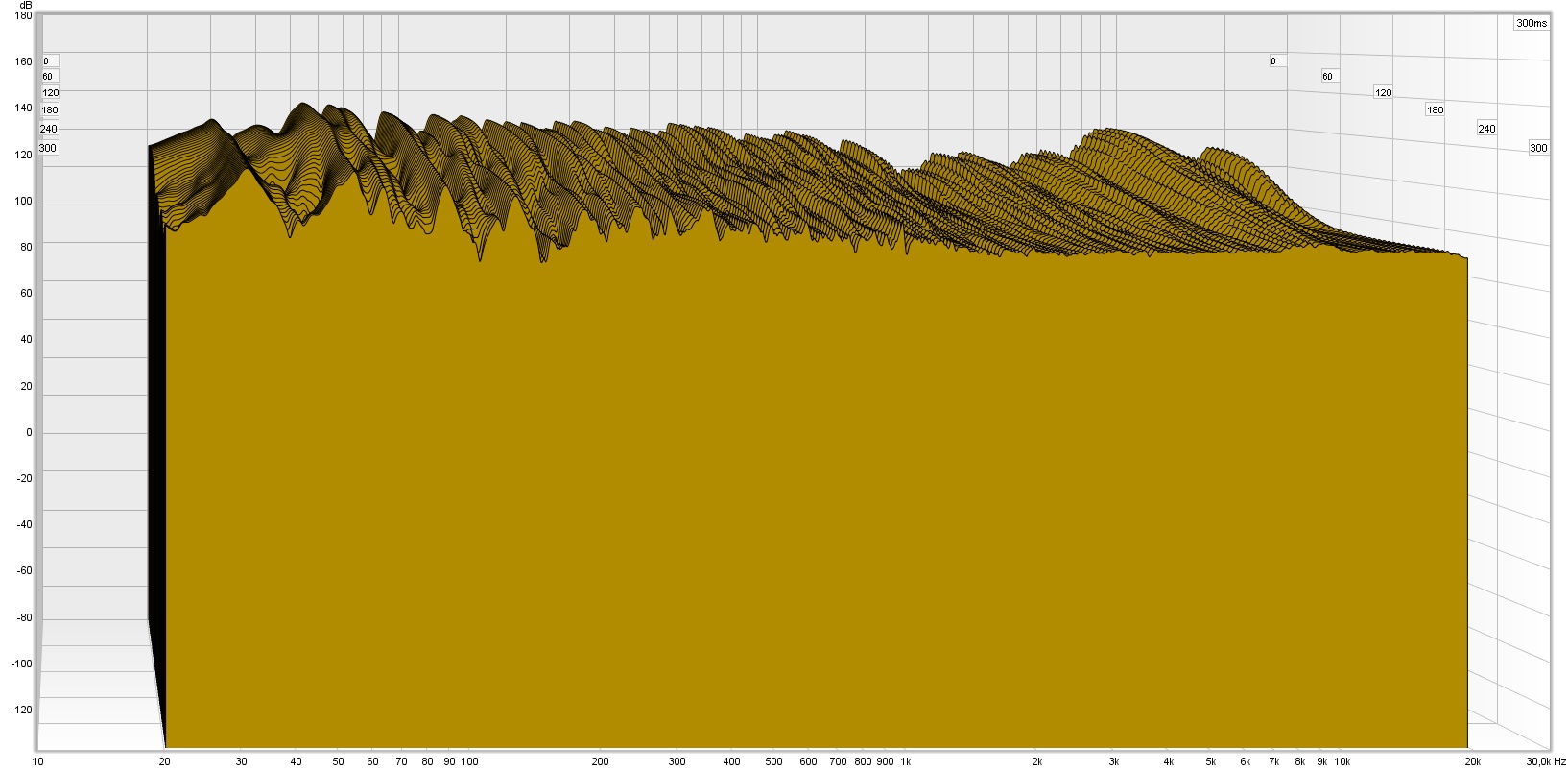Click the 10 Hz label on frequency axis
Image resolution: width=1568 pixels, height=771 pixels.
(37, 762)
